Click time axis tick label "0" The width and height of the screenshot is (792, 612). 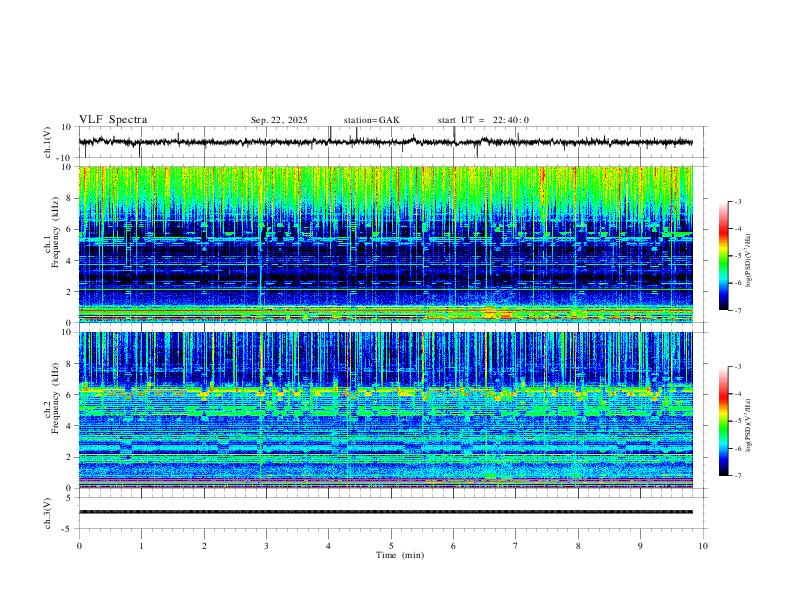(79, 546)
